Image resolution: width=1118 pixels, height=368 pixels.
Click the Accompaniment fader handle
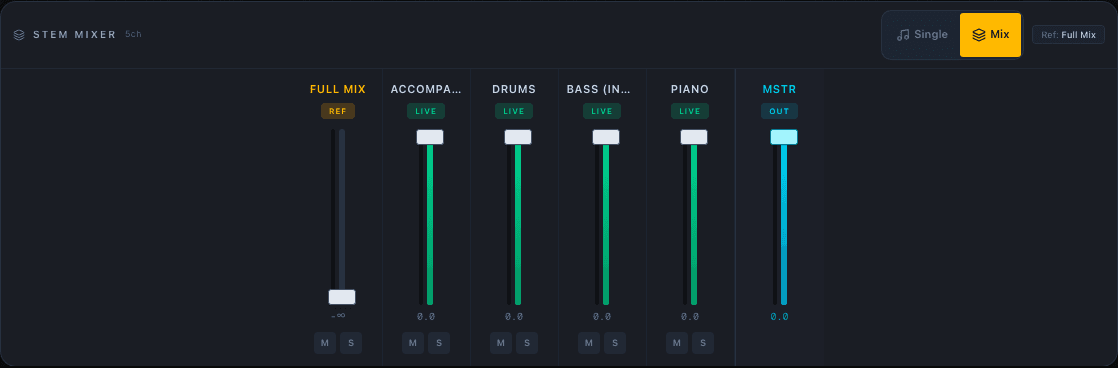(430, 137)
